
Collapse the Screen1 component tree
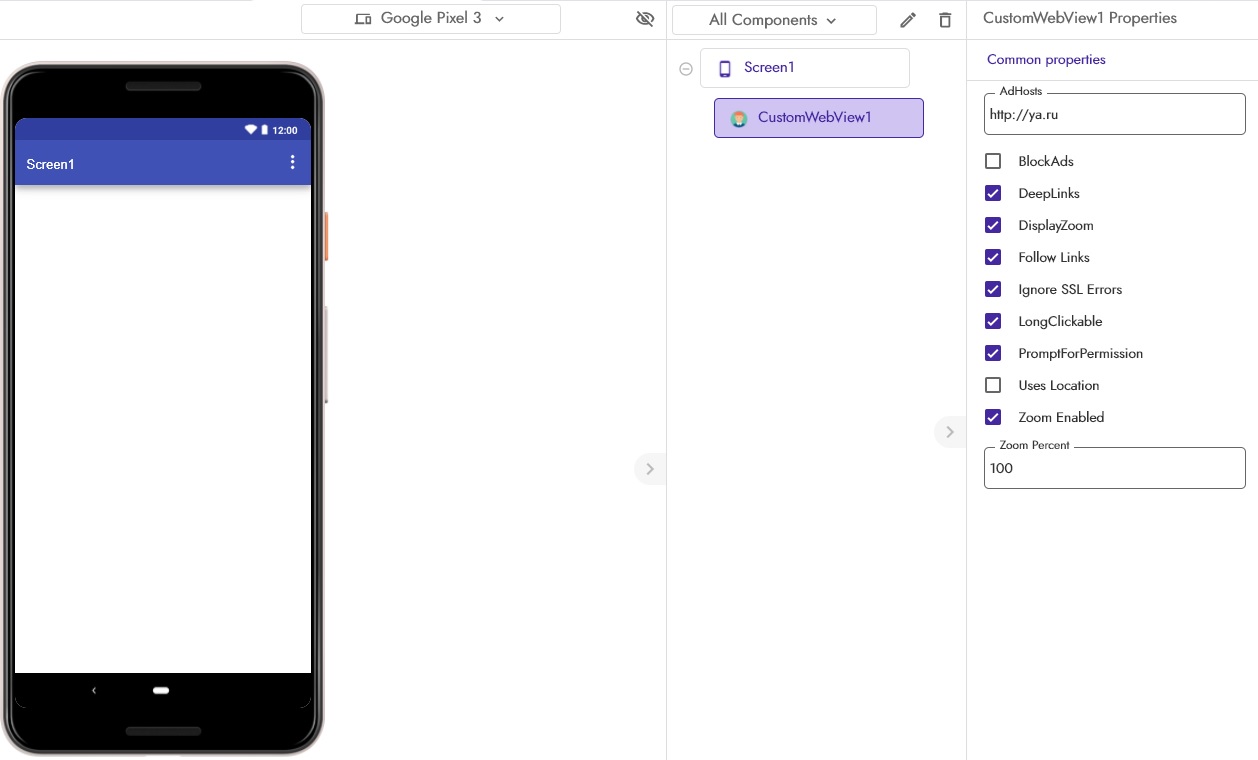click(x=686, y=68)
